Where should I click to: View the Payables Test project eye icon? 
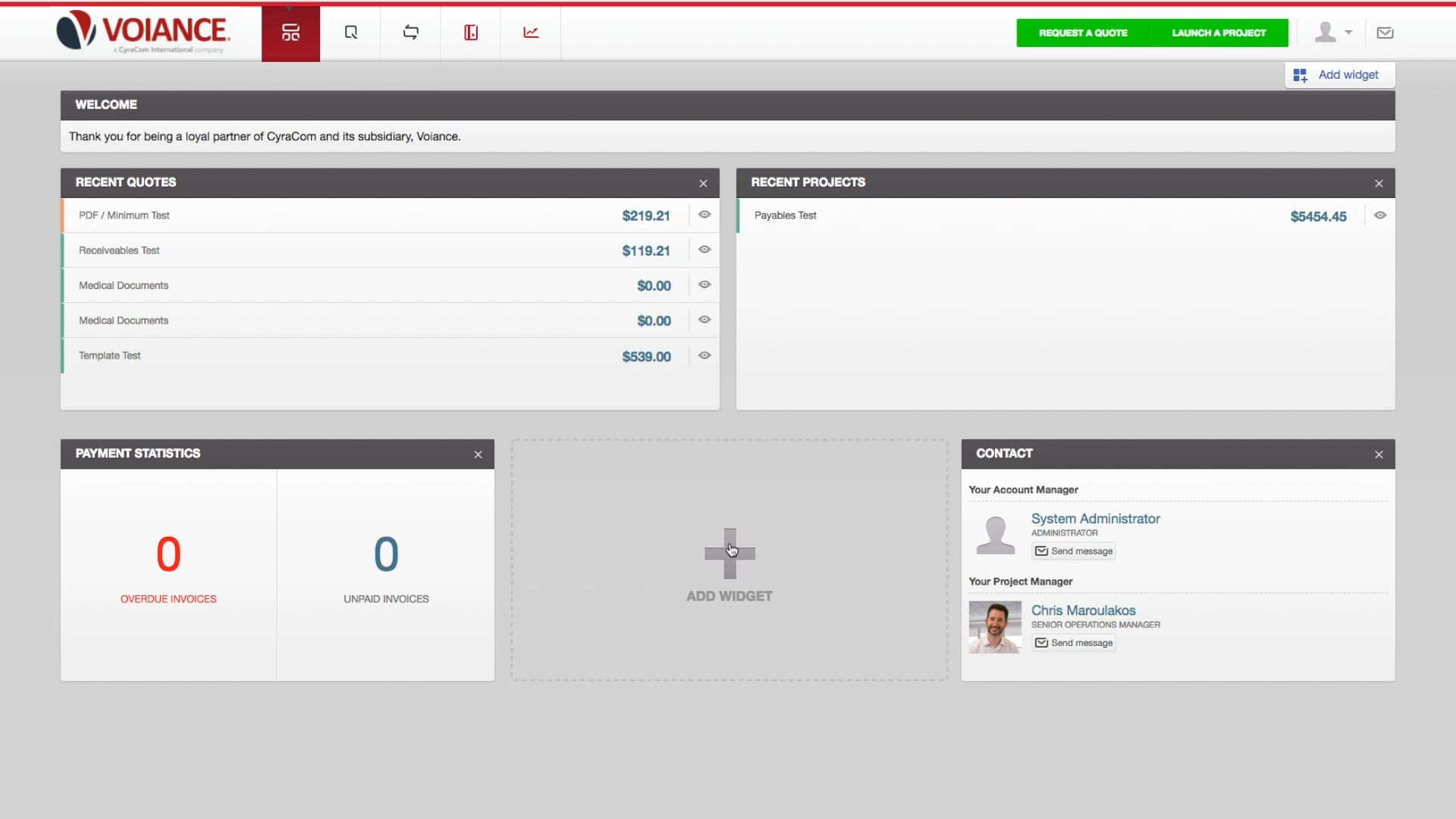coord(1380,215)
